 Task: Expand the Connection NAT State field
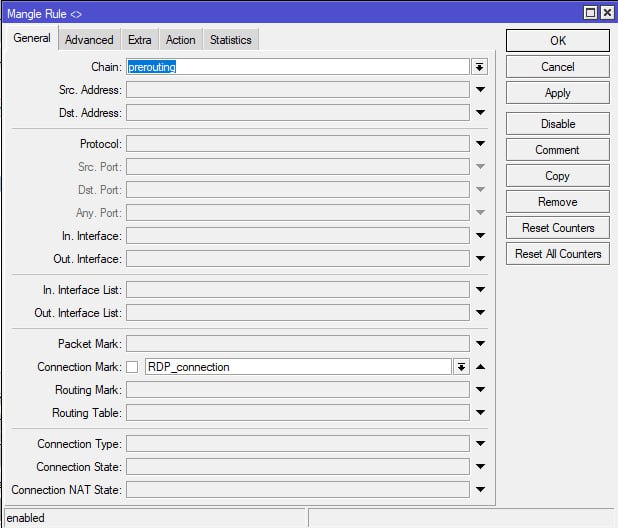tap(480, 489)
